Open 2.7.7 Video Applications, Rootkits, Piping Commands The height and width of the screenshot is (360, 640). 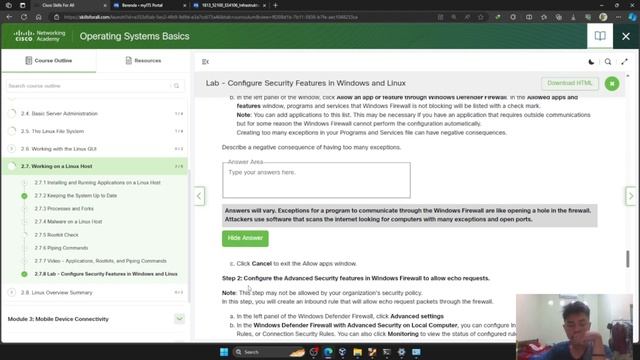tap(100, 261)
